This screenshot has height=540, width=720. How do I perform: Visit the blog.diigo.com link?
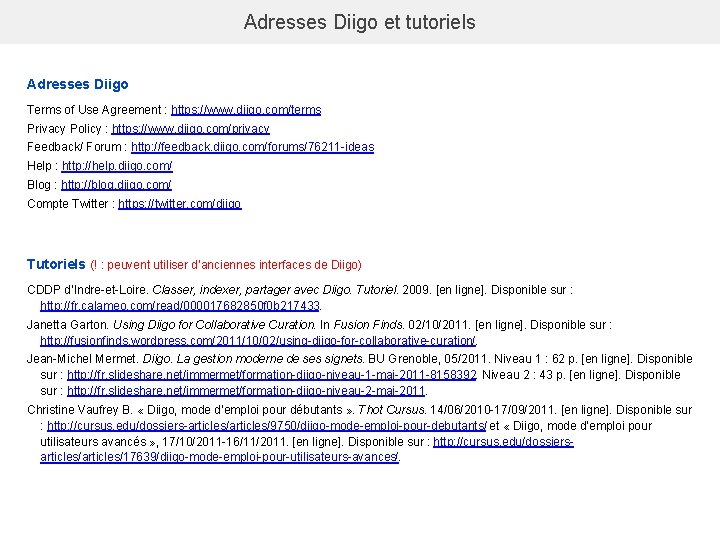pyautogui.click(x=116, y=185)
